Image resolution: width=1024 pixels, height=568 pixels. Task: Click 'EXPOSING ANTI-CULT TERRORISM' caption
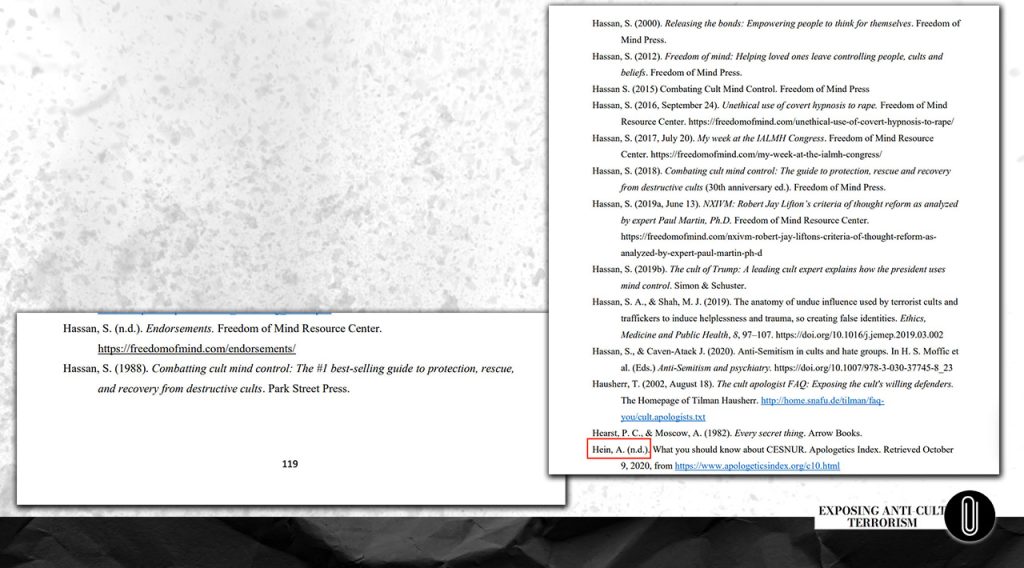coord(881,516)
